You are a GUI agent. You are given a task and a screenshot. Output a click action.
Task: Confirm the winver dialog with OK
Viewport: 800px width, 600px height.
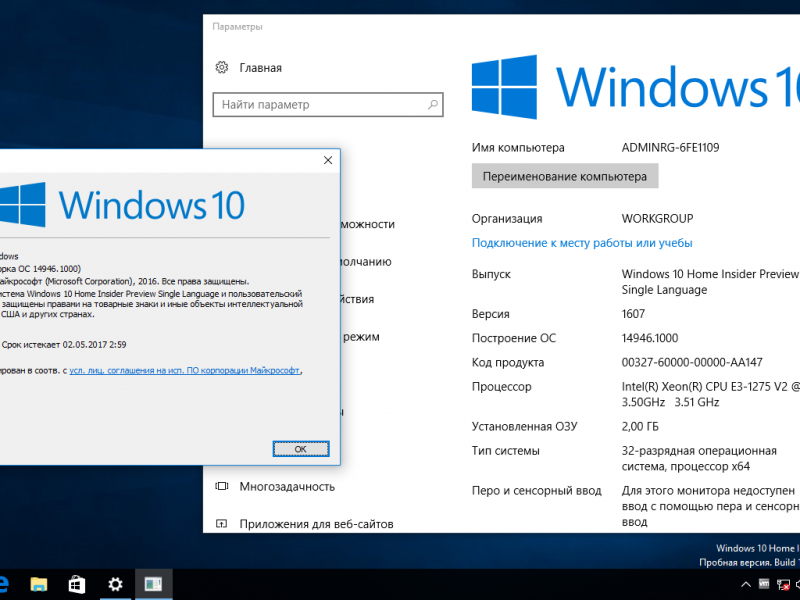click(301, 449)
